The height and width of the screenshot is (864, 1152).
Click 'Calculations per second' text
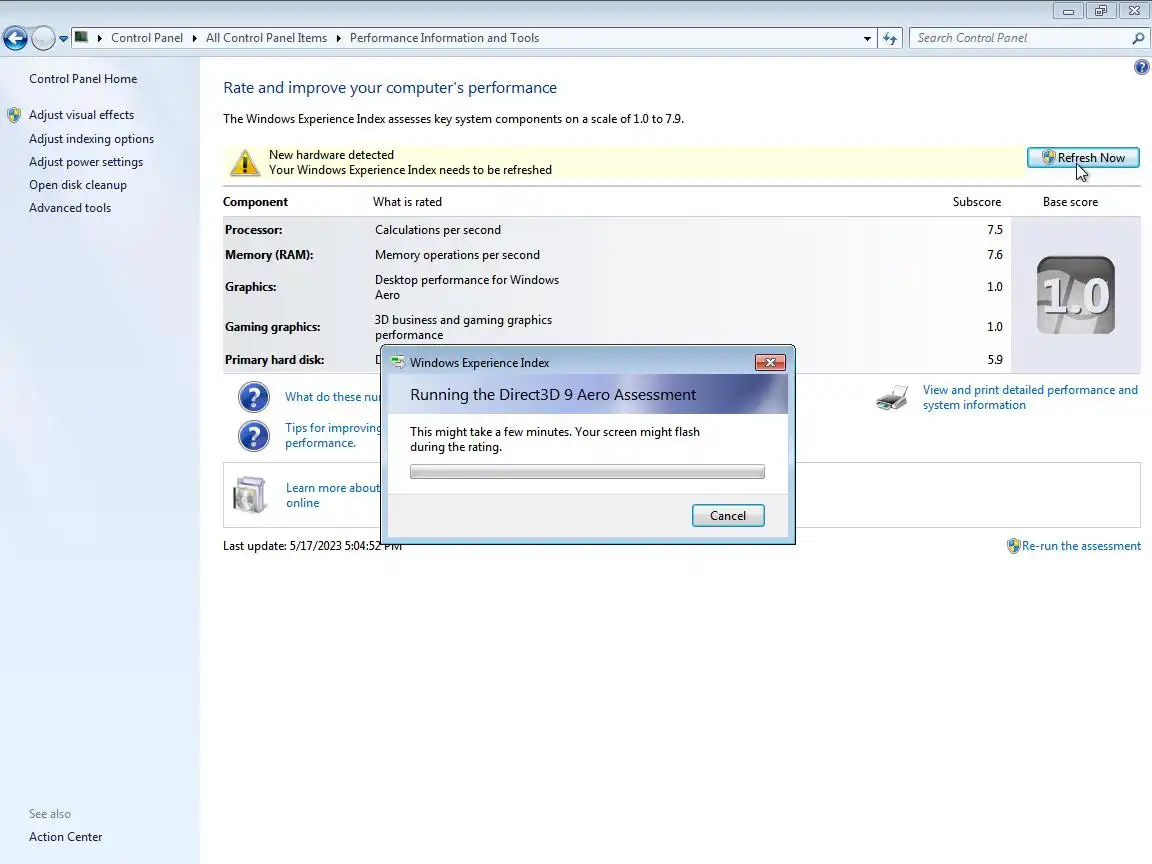(x=438, y=230)
